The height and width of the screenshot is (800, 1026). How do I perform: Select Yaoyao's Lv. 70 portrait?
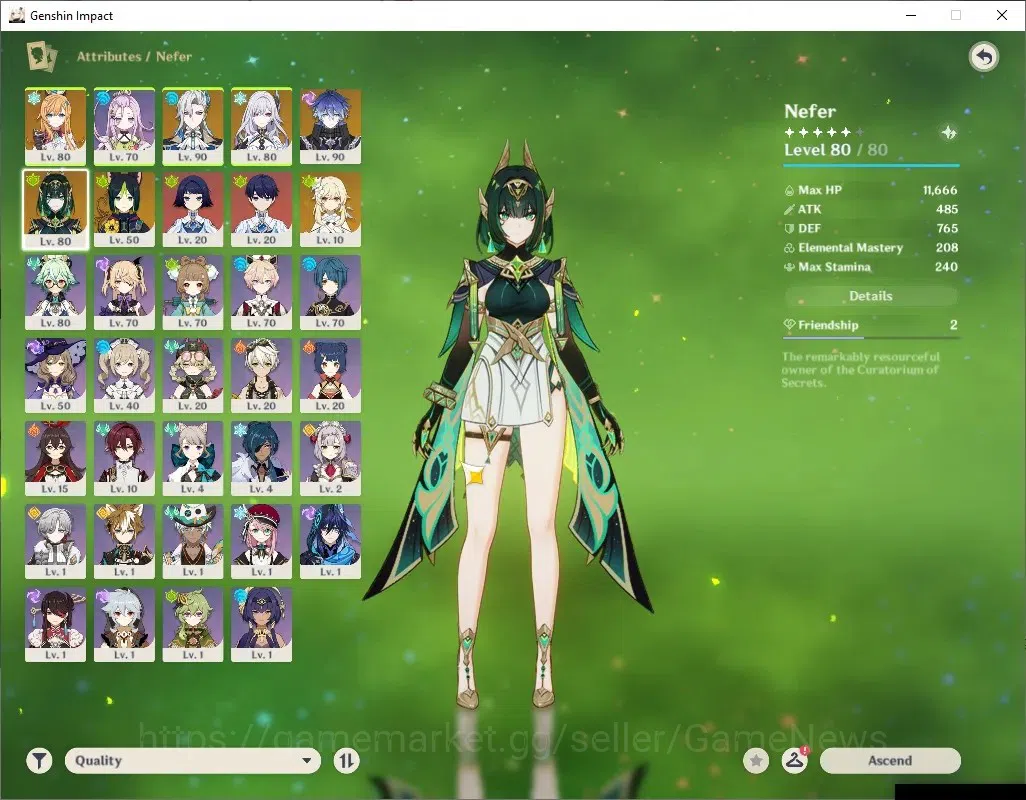coord(193,292)
